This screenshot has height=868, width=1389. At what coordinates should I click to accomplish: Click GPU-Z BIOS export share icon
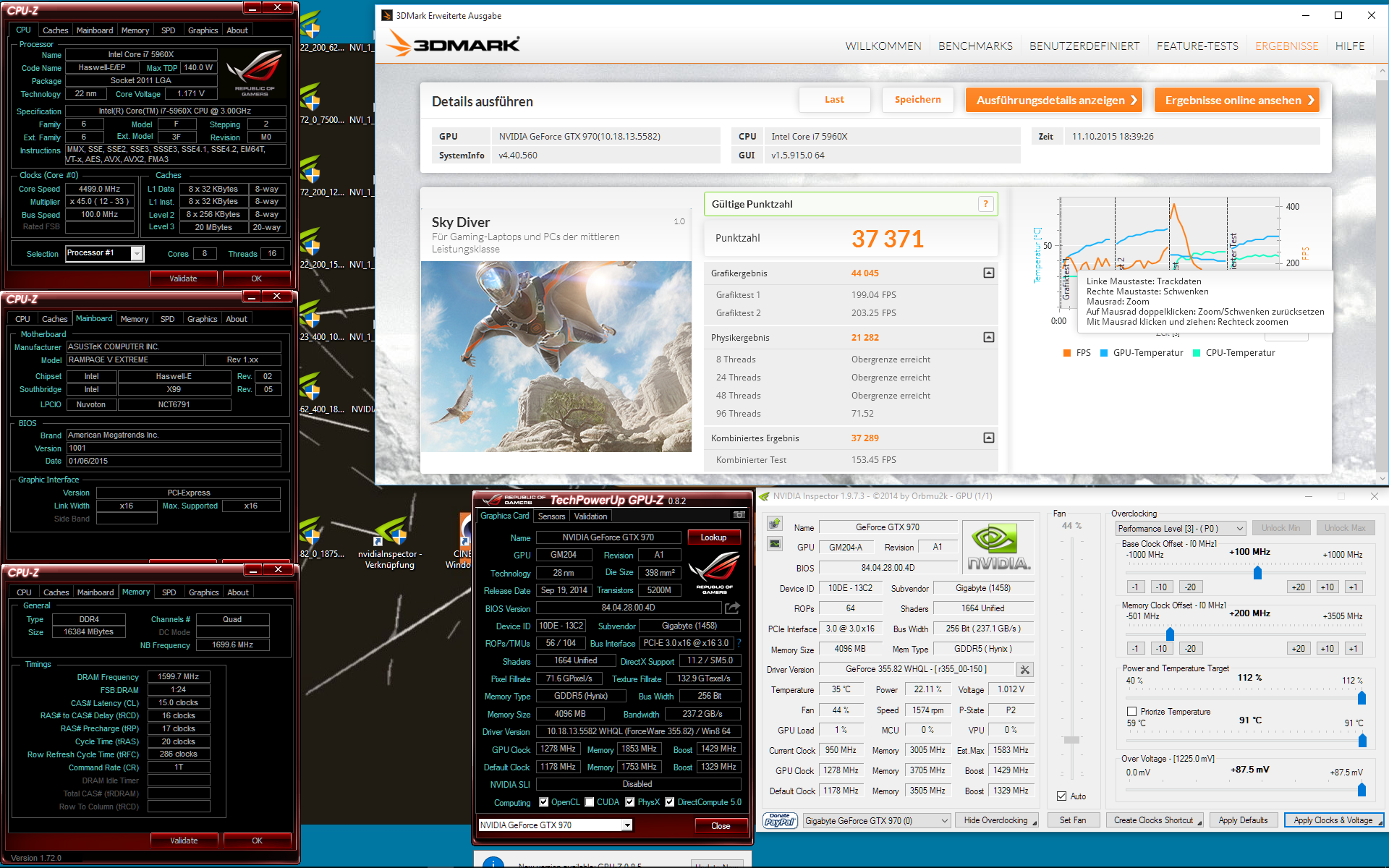[x=732, y=608]
